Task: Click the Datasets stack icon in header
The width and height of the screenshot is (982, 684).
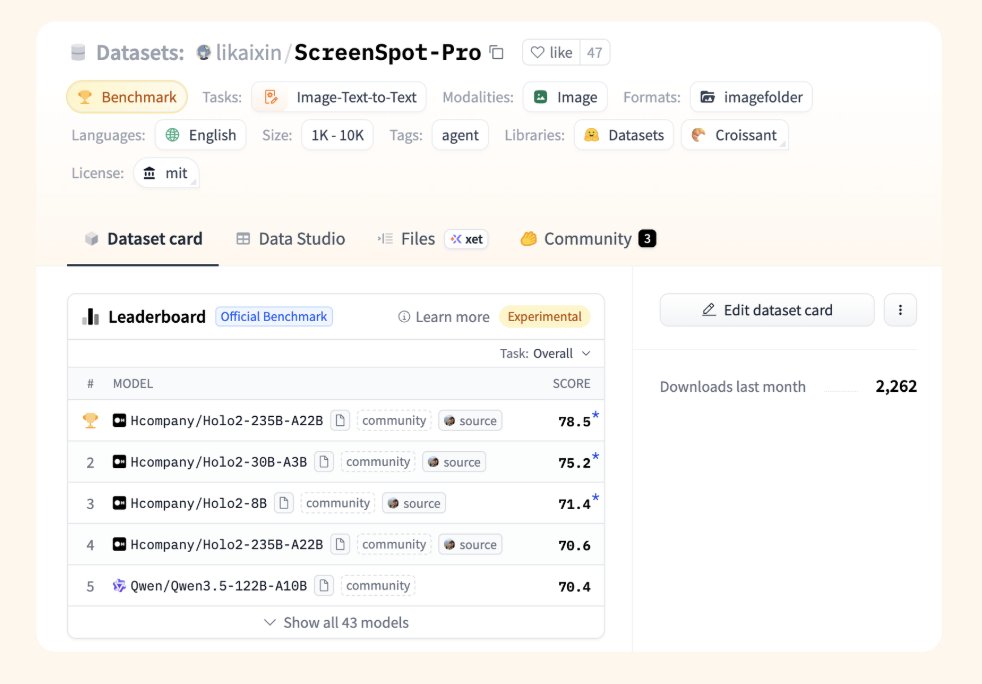Action: (x=78, y=53)
